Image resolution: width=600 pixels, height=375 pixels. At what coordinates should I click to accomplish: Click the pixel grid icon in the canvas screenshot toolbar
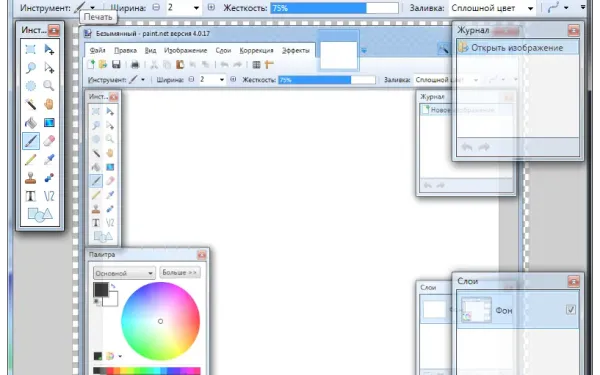pyautogui.click(x=256, y=65)
